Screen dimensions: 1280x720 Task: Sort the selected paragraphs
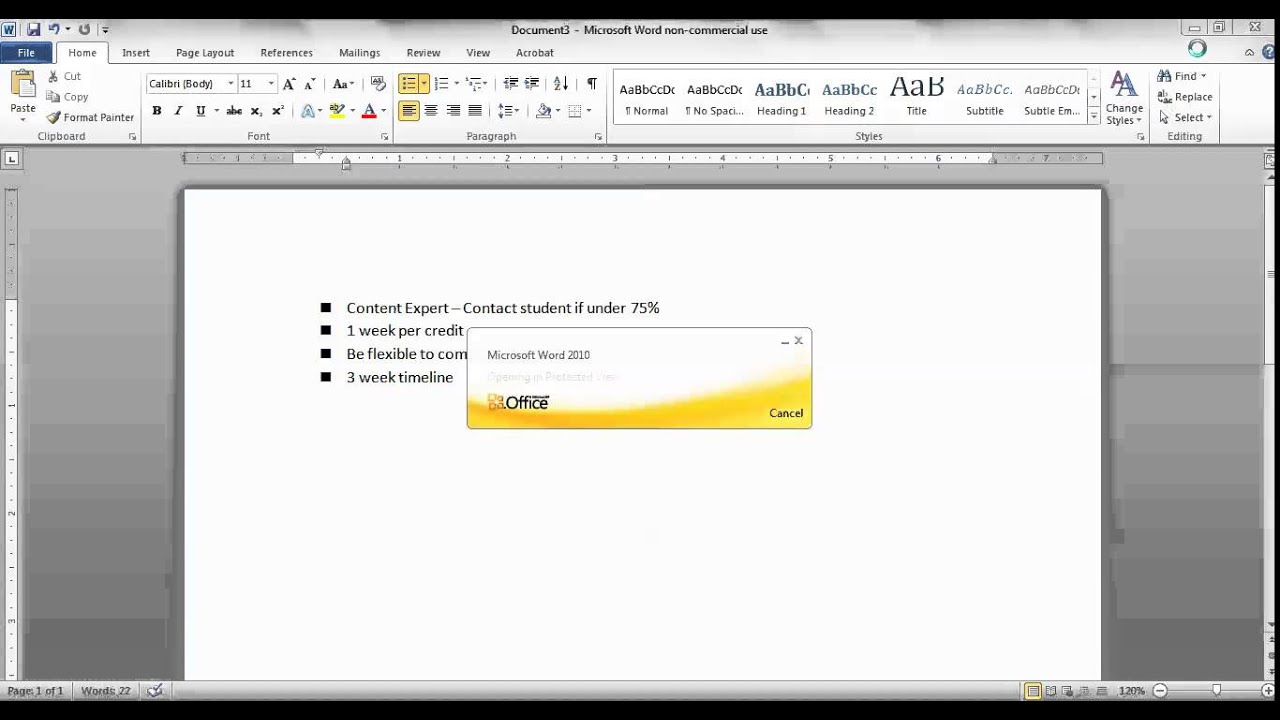(x=561, y=84)
